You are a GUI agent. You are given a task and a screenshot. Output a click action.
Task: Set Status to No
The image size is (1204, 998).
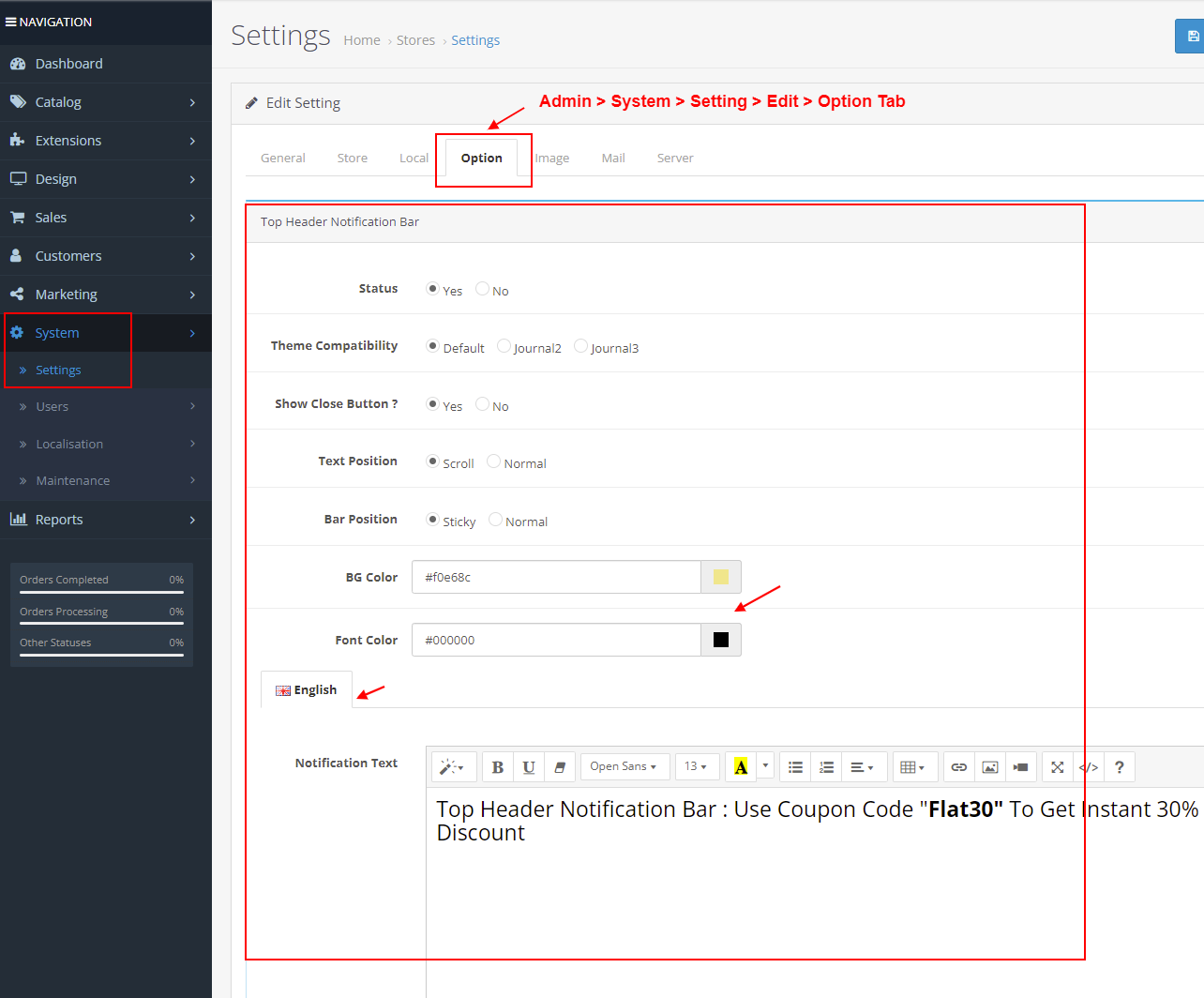(483, 289)
